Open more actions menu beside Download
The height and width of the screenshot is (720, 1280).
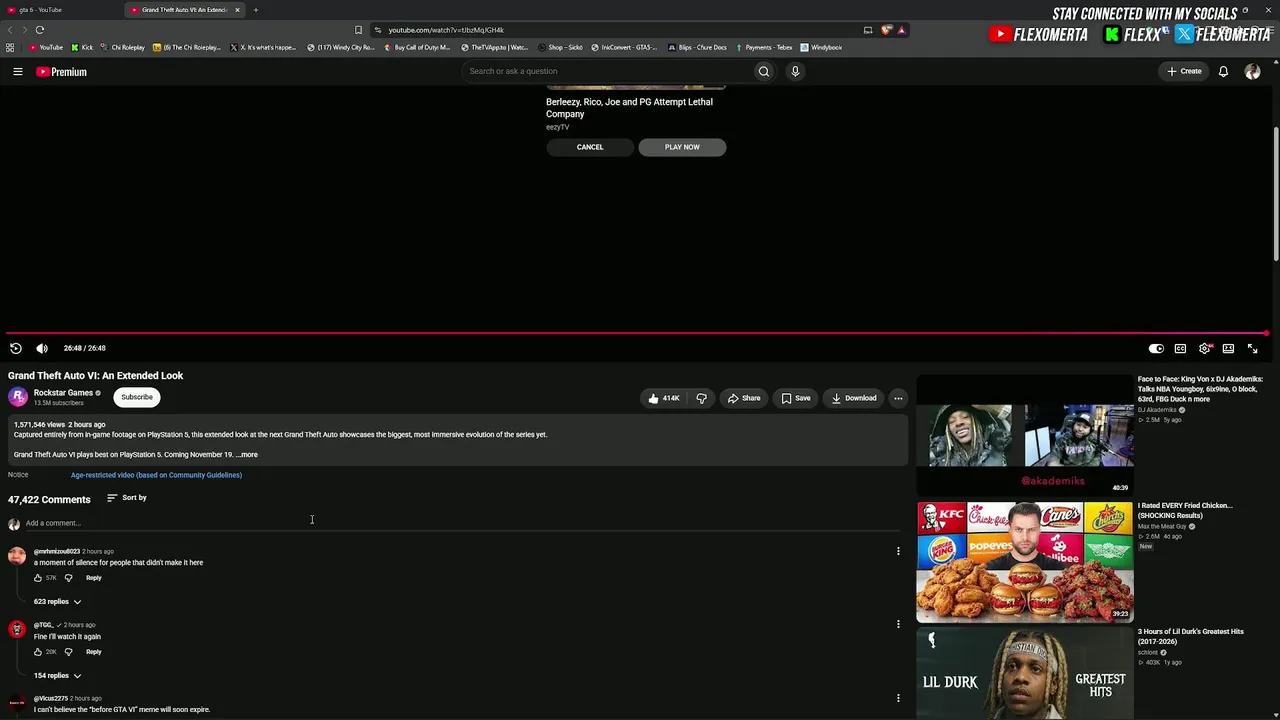[x=898, y=398]
